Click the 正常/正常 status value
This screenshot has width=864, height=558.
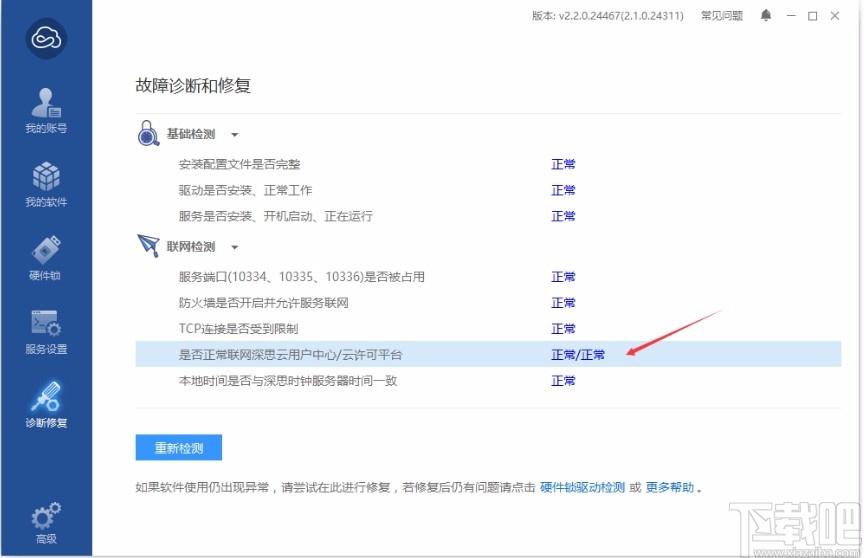point(577,355)
